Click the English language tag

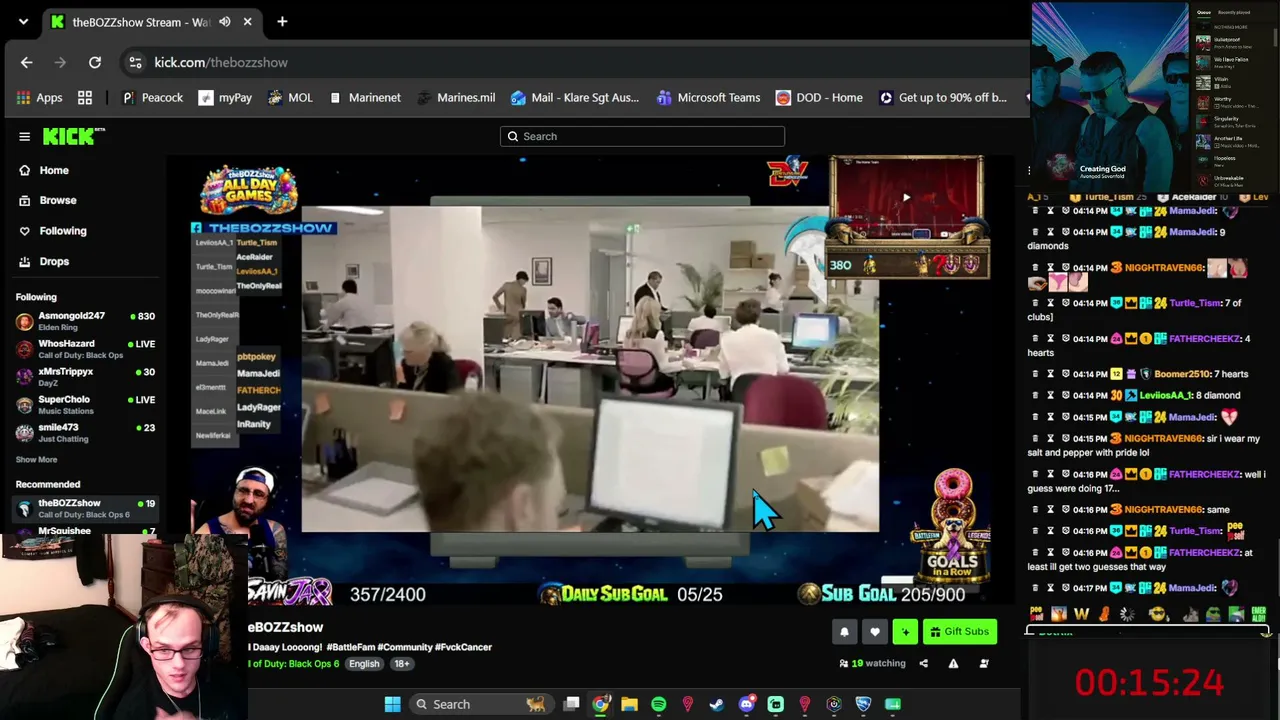click(x=364, y=664)
